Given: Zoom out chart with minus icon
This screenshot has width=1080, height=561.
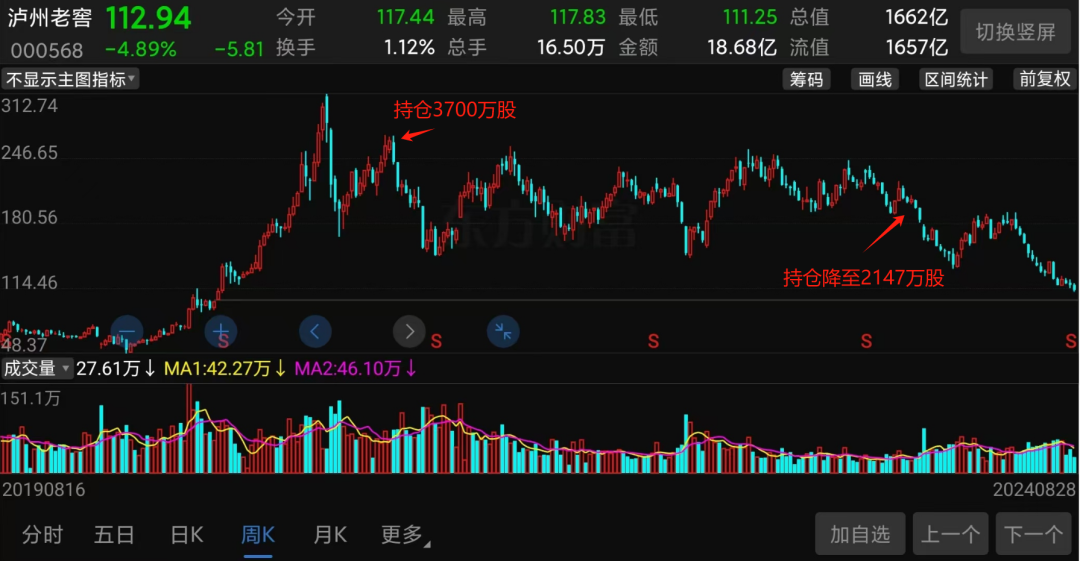Looking at the screenshot, I should click(x=127, y=332).
